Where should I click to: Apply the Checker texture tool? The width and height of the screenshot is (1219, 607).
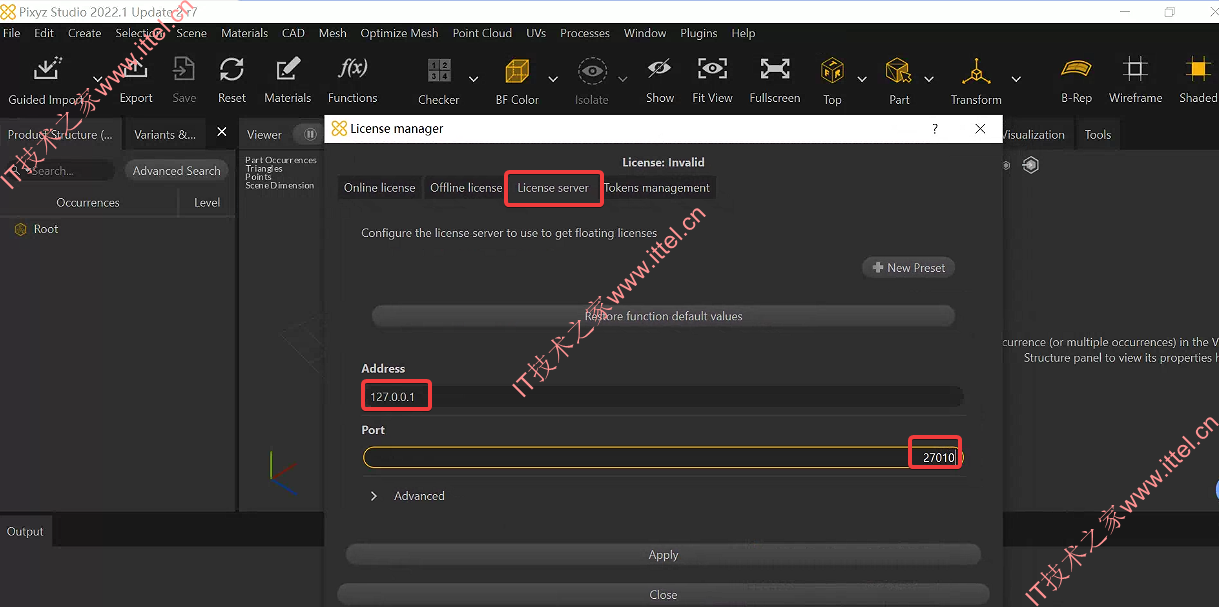tap(439, 81)
